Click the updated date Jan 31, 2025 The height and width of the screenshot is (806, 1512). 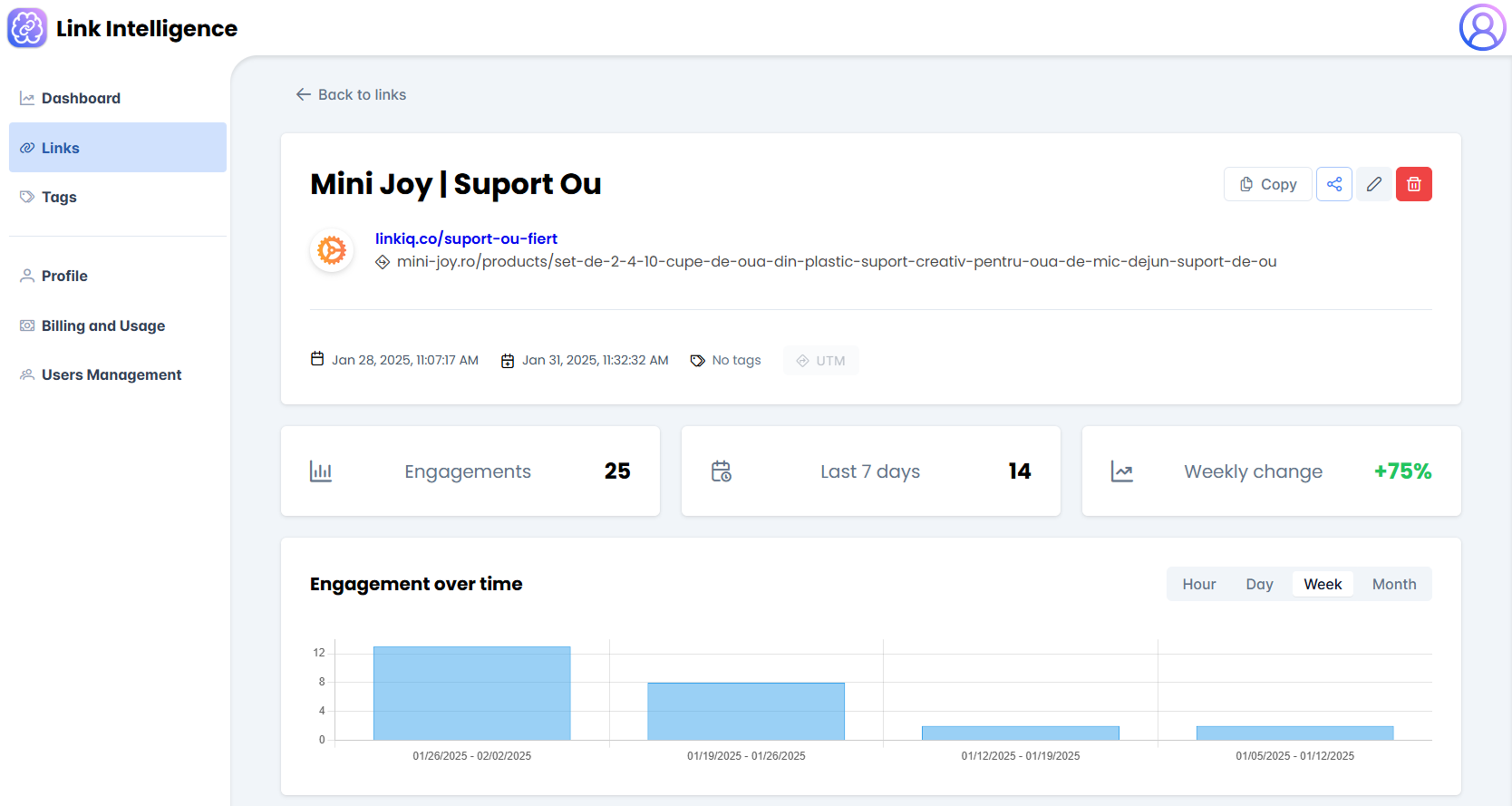pyautogui.click(x=596, y=360)
